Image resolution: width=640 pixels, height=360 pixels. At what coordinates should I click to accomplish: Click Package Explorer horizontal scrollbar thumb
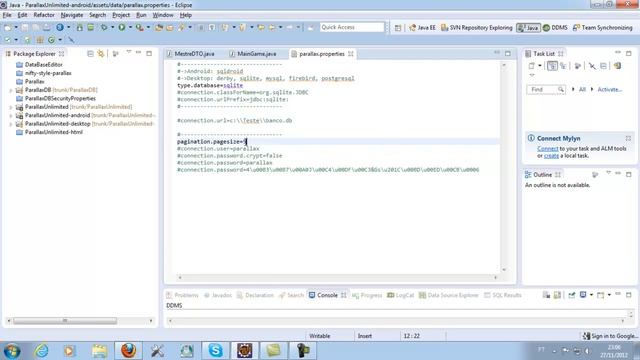tap(65, 321)
